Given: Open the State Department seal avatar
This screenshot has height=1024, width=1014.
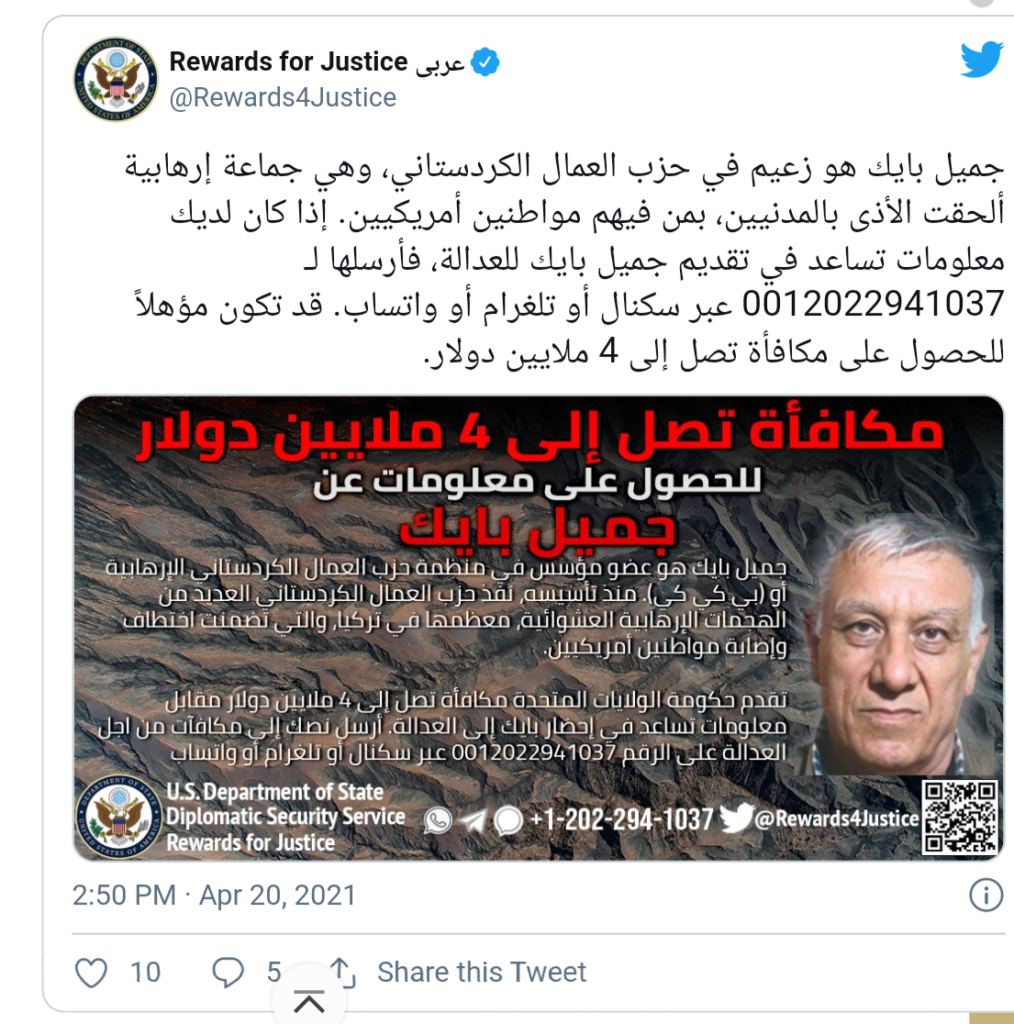Looking at the screenshot, I should click(116, 79).
